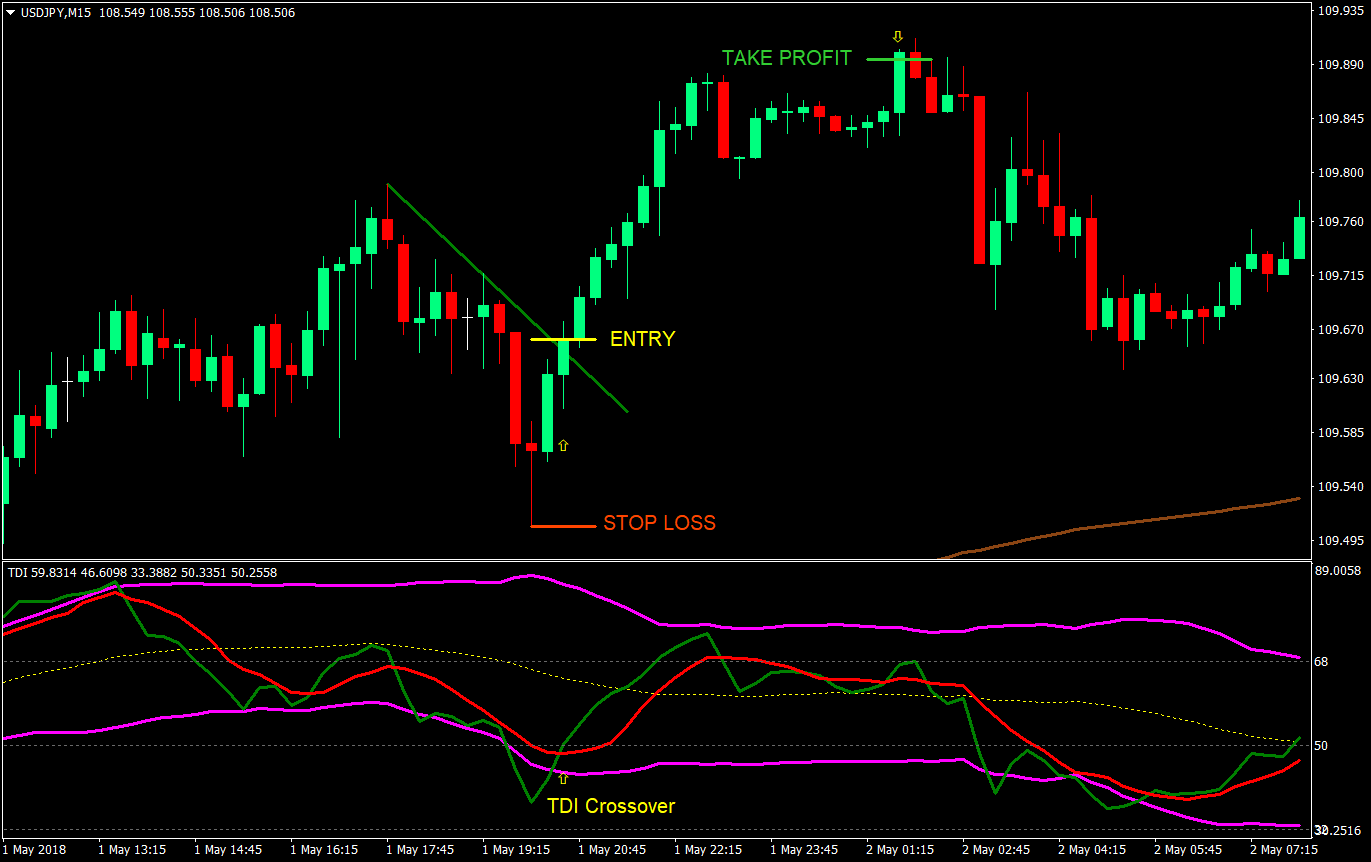Image resolution: width=1371 pixels, height=862 pixels.
Task: Select the yellow ENTRY text label
Action: point(642,339)
